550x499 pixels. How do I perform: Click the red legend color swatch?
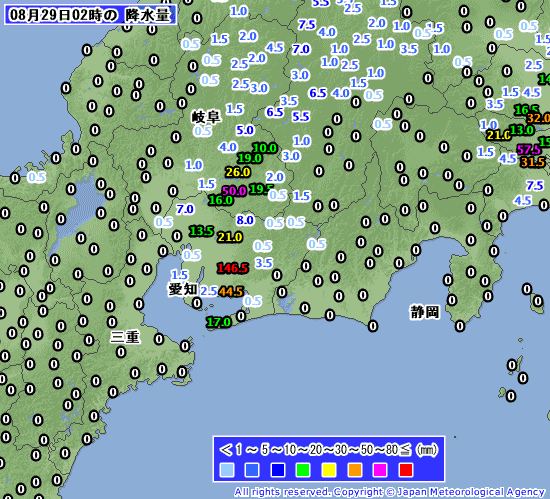click(x=406, y=470)
